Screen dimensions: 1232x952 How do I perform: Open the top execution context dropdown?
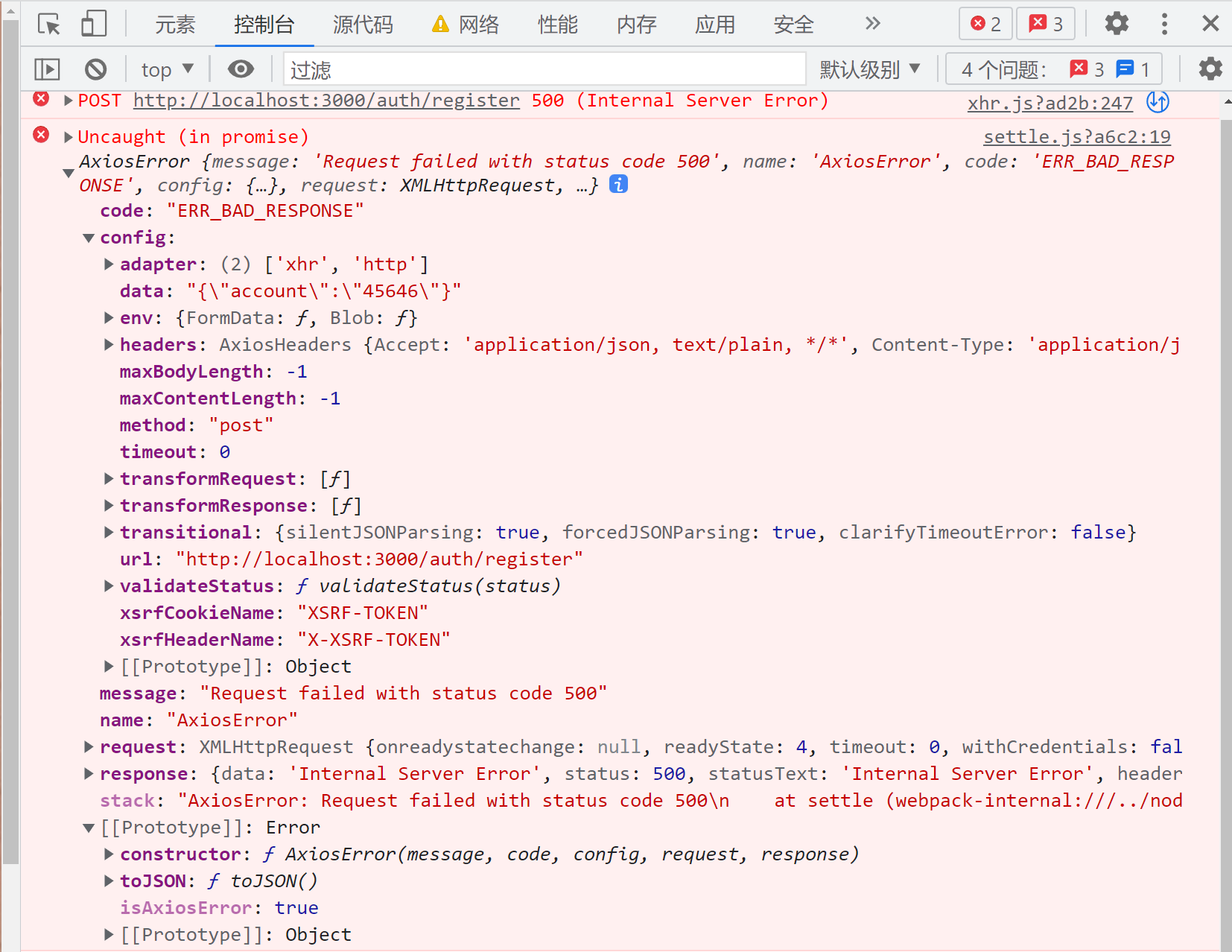pyautogui.click(x=167, y=69)
